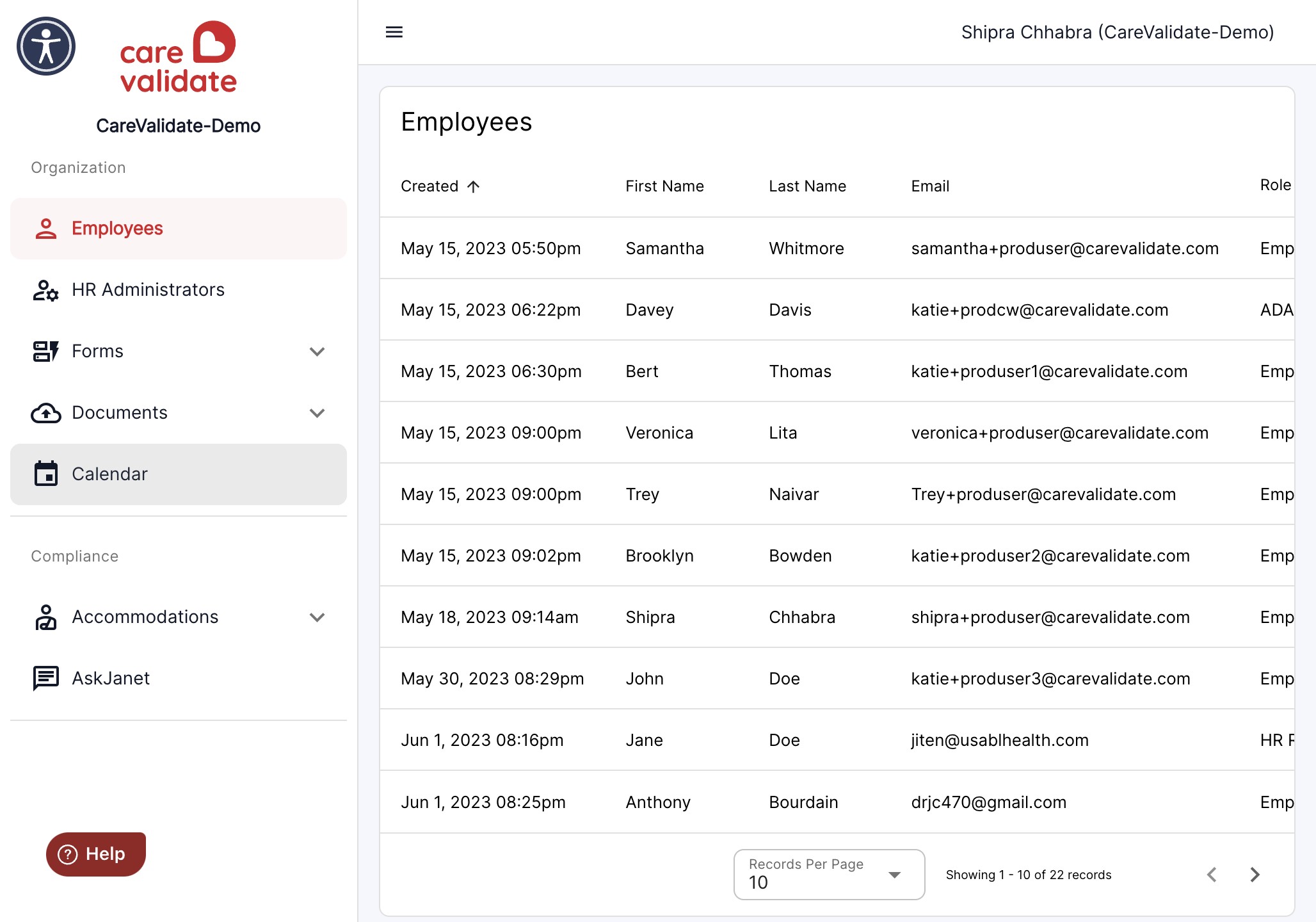Click the Naivar last name cell

[794, 494]
